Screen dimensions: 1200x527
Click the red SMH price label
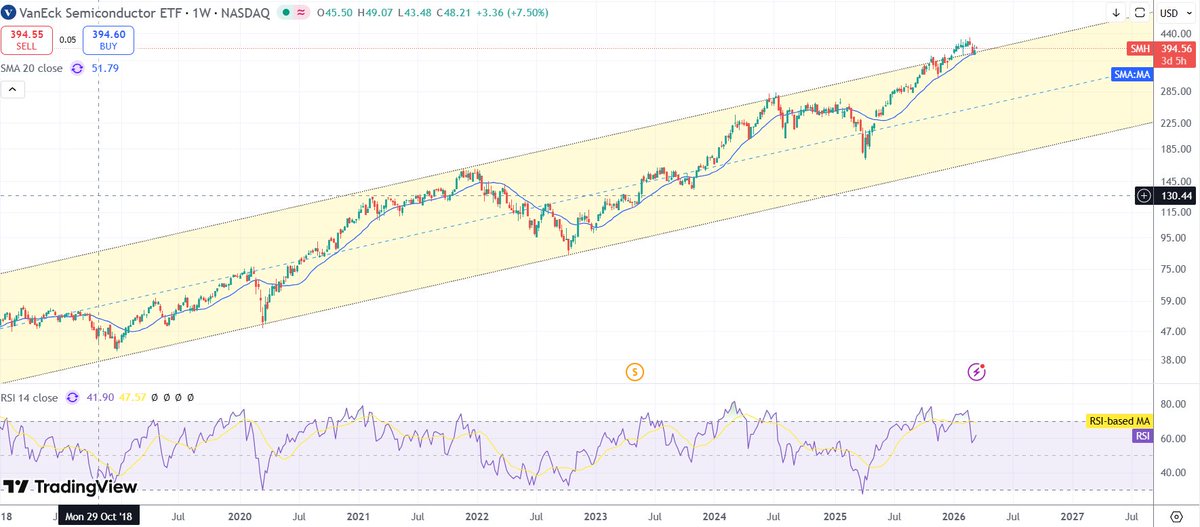tap(1139, 48)
